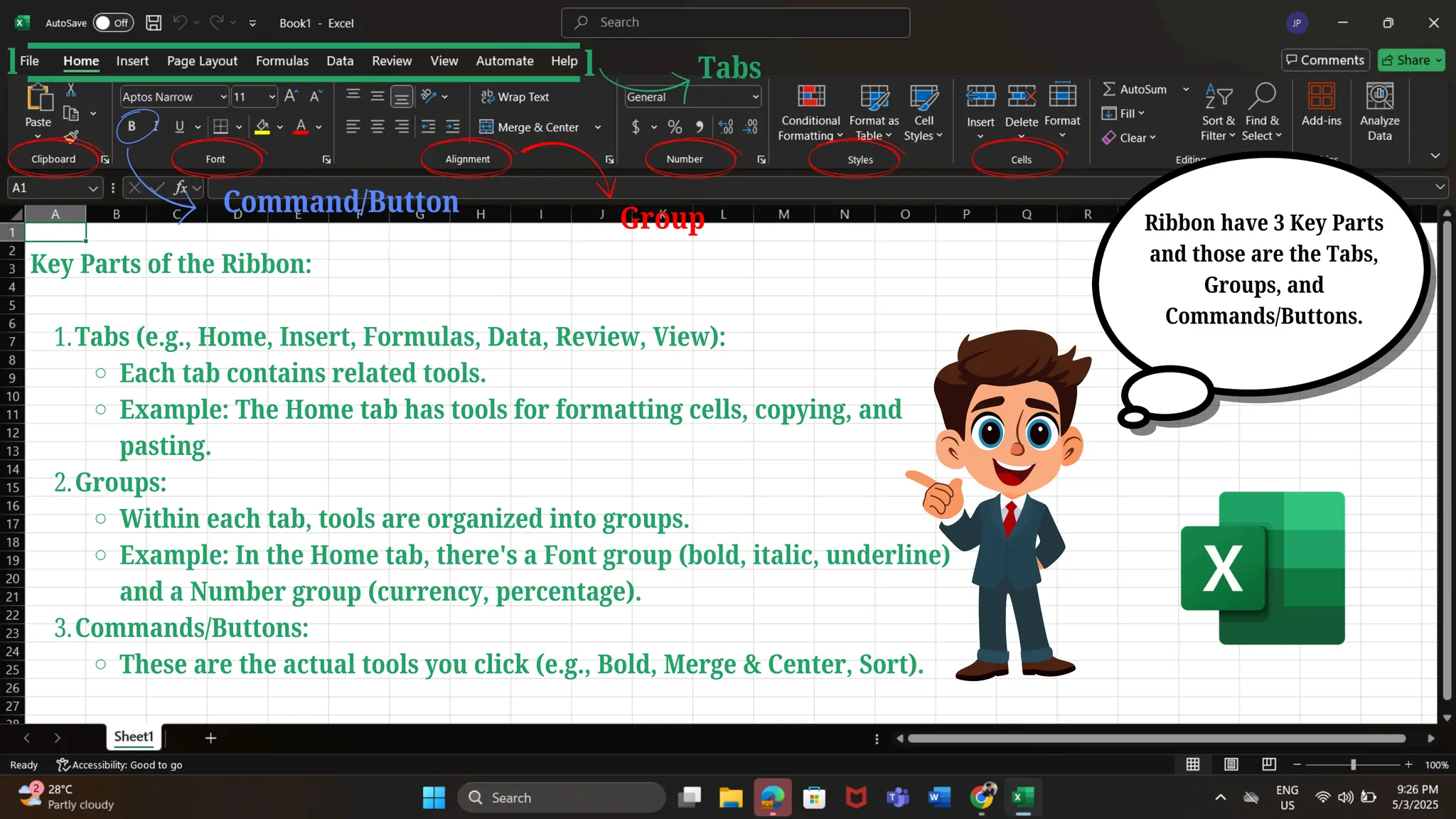
Task: Click Increase Decimal icon
Action: (726, 127)
